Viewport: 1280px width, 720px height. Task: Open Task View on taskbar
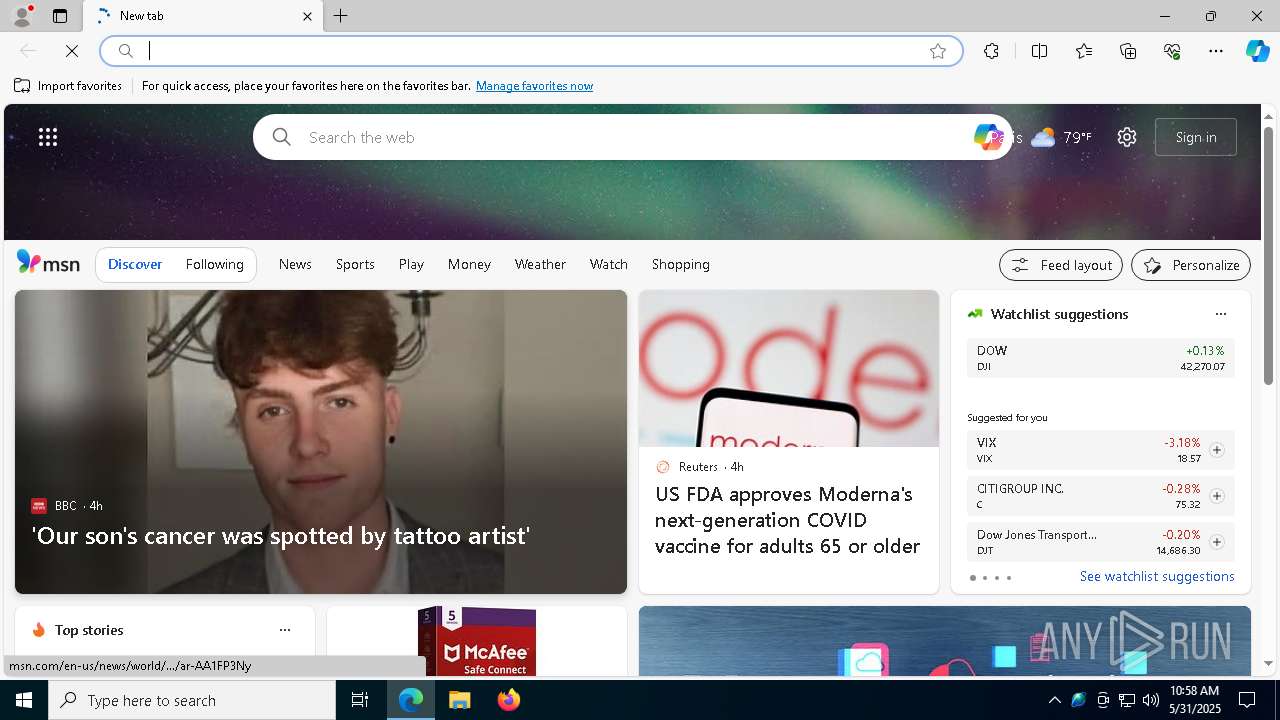[360, 700]
